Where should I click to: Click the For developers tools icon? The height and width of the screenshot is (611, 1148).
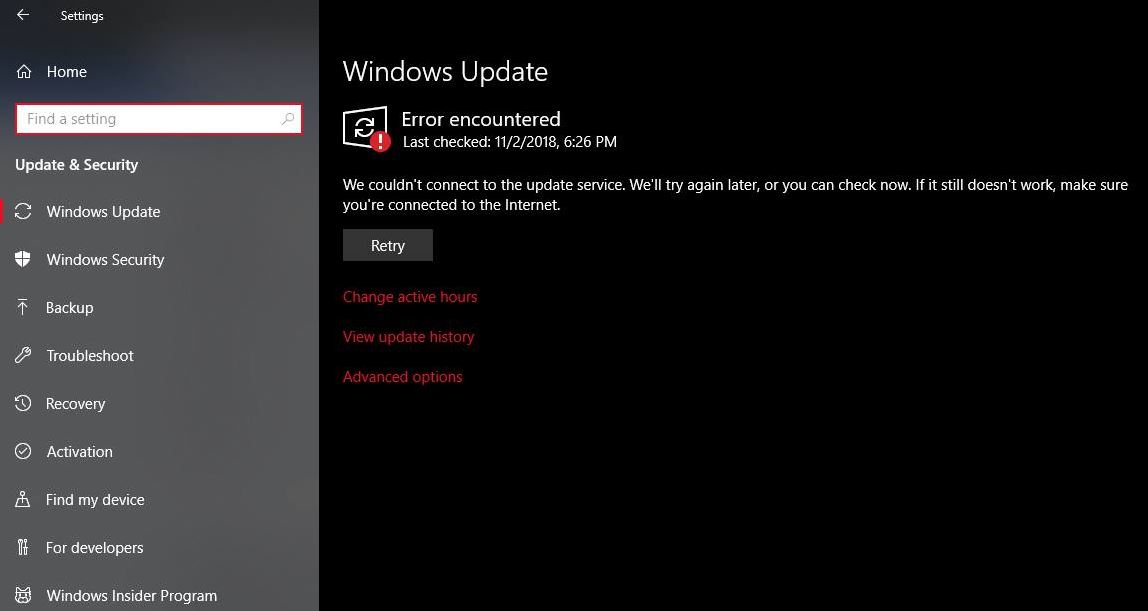pos(23,547)
